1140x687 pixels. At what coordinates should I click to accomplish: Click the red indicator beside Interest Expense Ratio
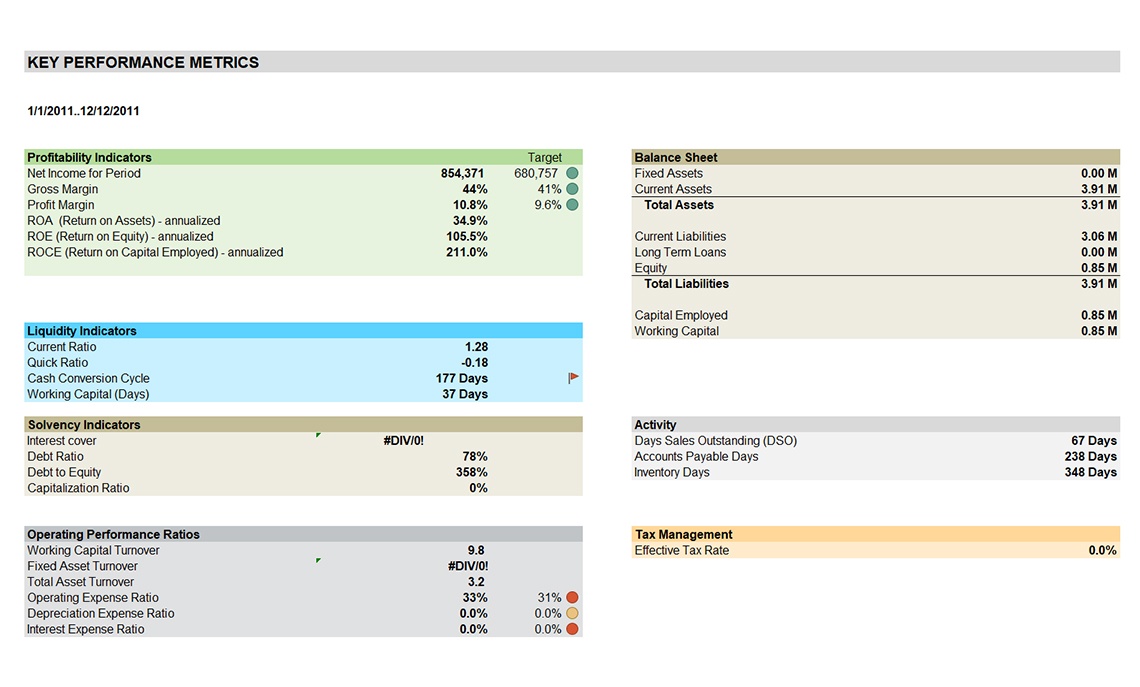pos(572,630)
